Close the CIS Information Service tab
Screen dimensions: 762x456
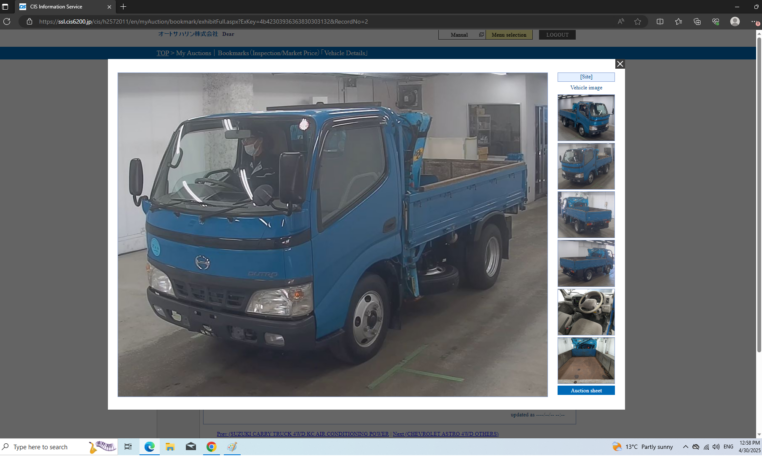coord(109,7)
